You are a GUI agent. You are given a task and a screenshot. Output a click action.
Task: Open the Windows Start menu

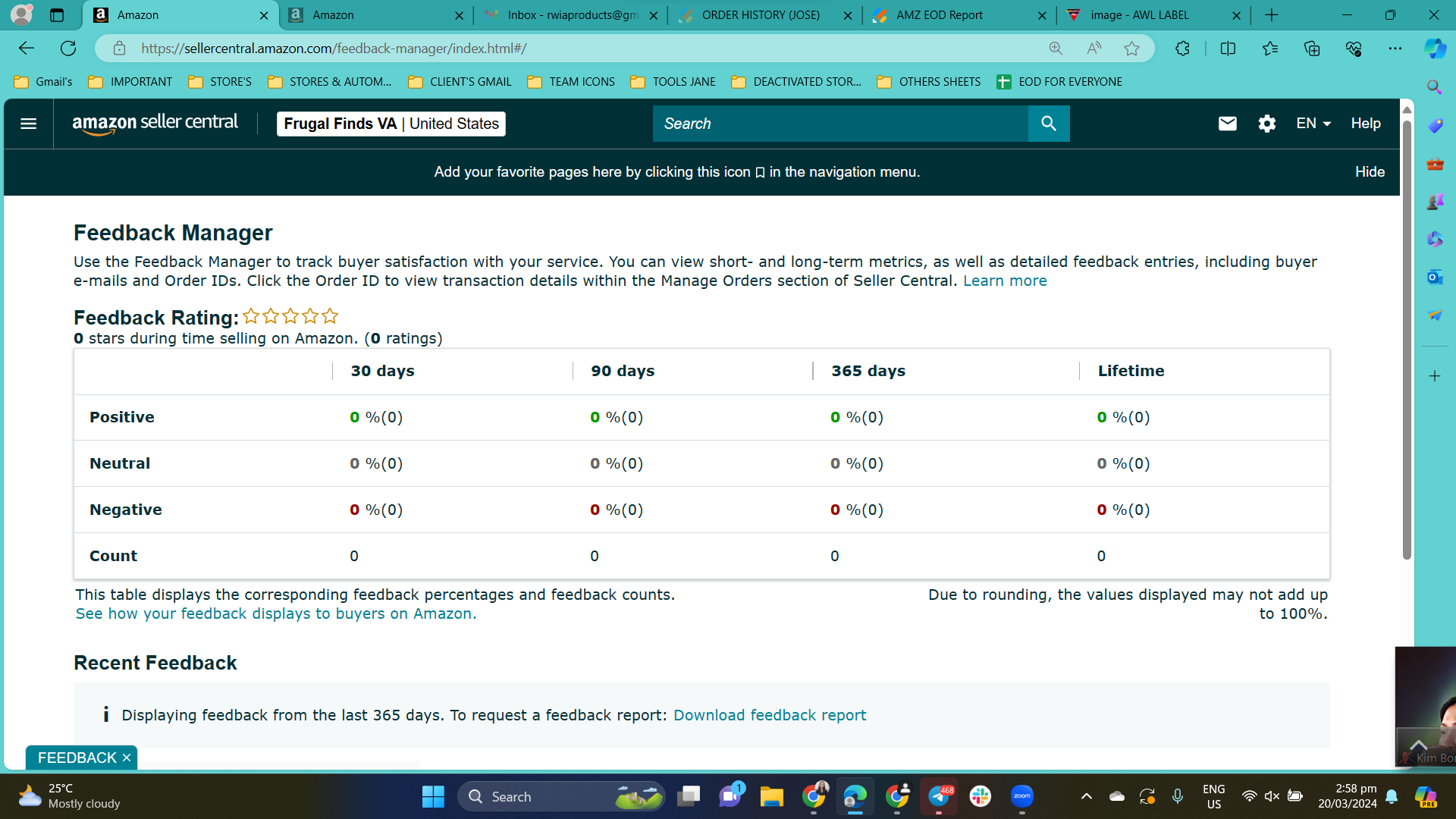(x=433, y=796)
